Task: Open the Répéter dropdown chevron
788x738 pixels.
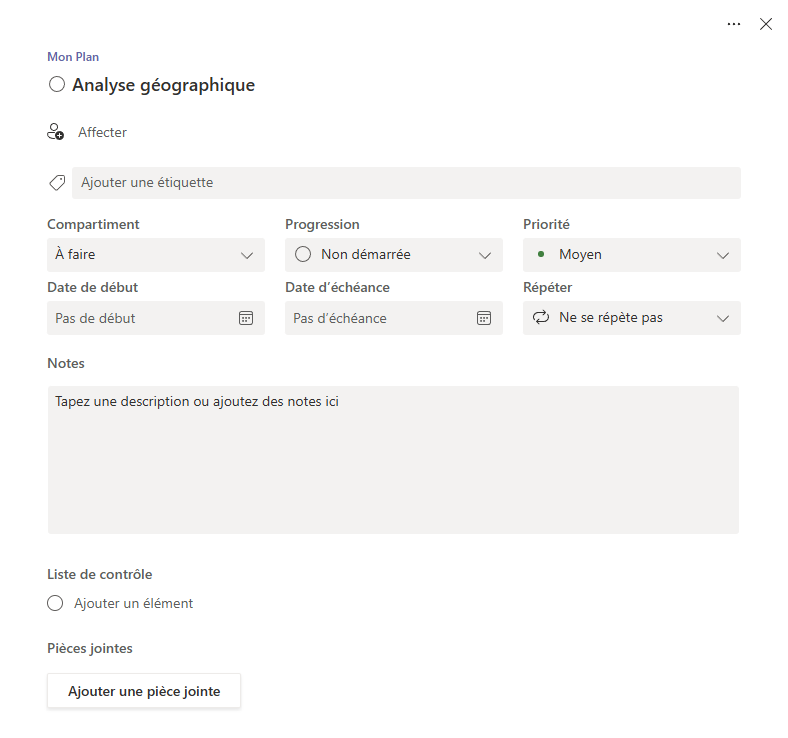Action: [x=723, y=318]
